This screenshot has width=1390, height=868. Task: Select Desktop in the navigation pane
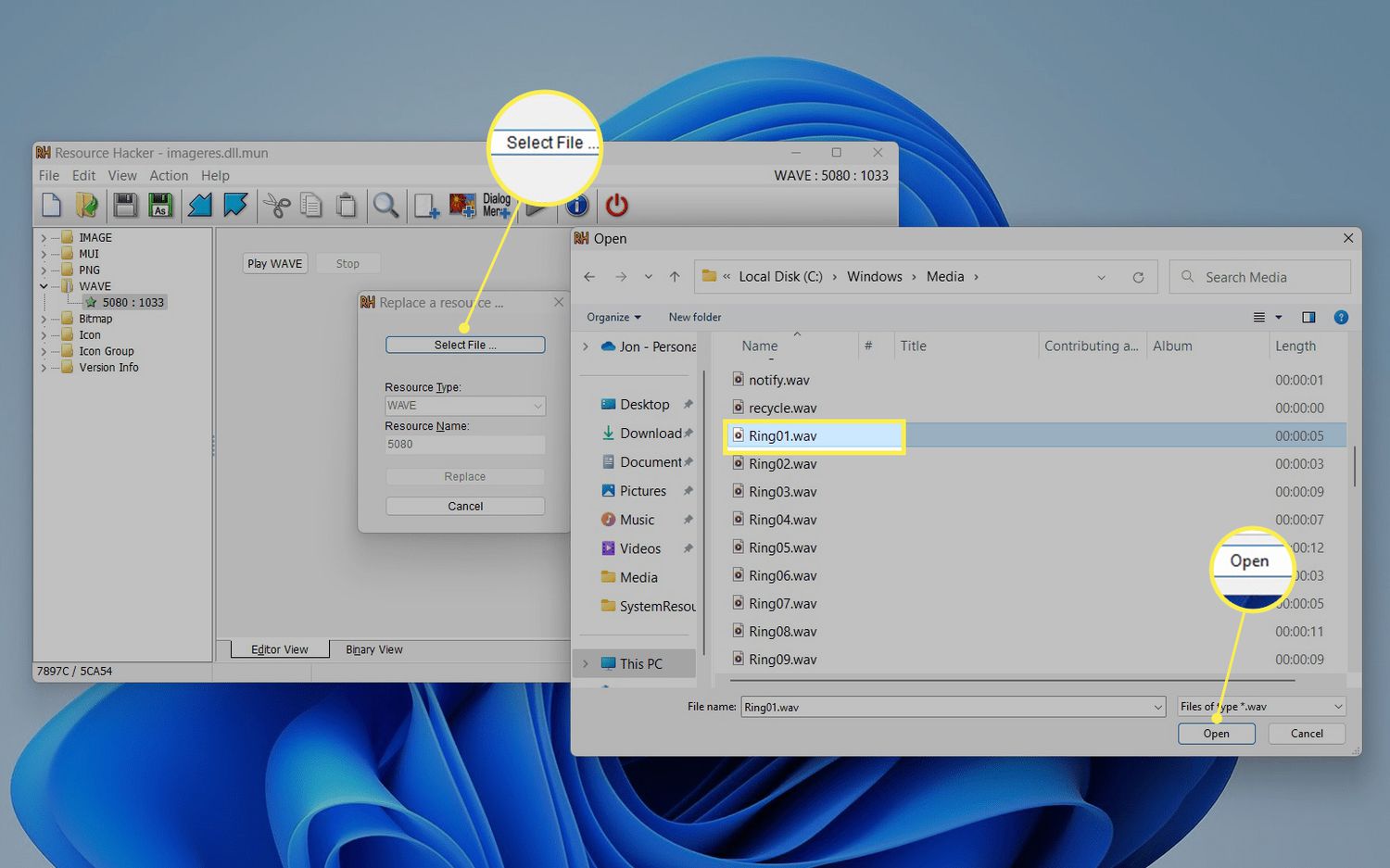click(645, 405)
